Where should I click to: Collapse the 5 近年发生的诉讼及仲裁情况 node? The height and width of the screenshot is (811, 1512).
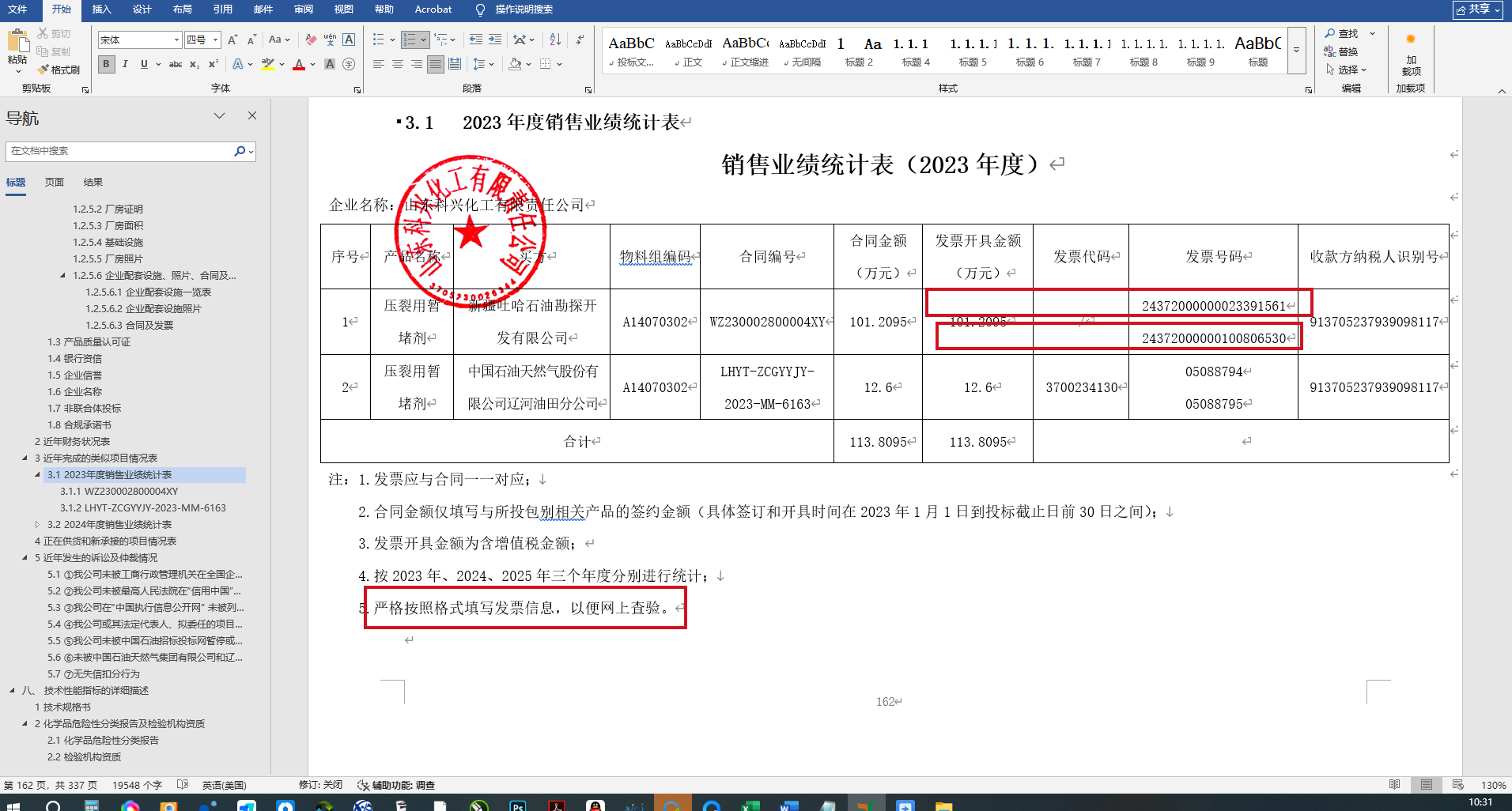tap(25, 558)
